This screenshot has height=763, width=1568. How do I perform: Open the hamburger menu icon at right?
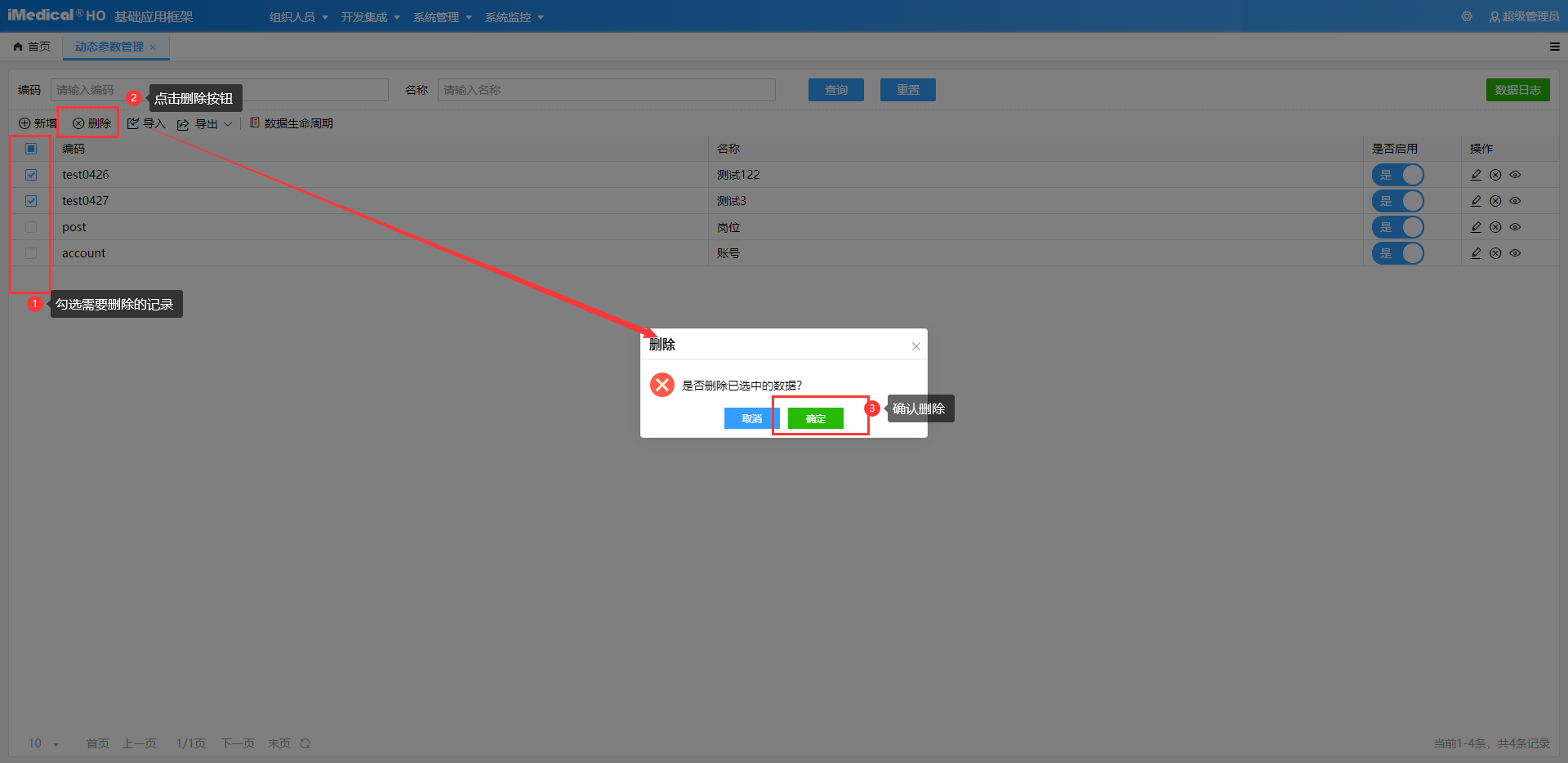click(1554, 47)
